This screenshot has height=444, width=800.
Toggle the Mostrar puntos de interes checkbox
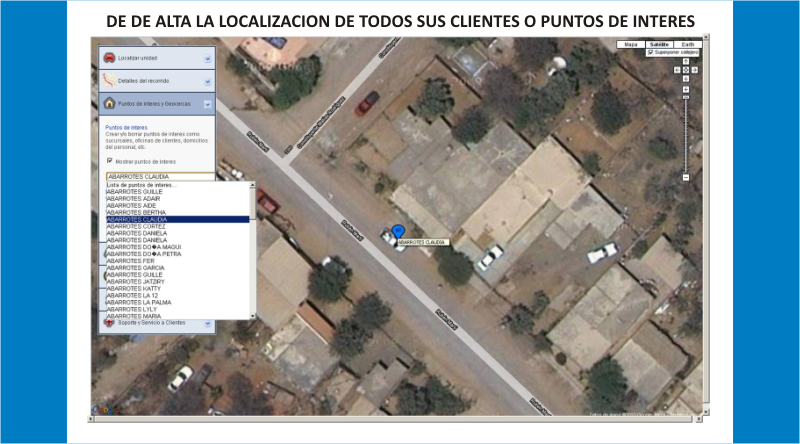(110, 160)
